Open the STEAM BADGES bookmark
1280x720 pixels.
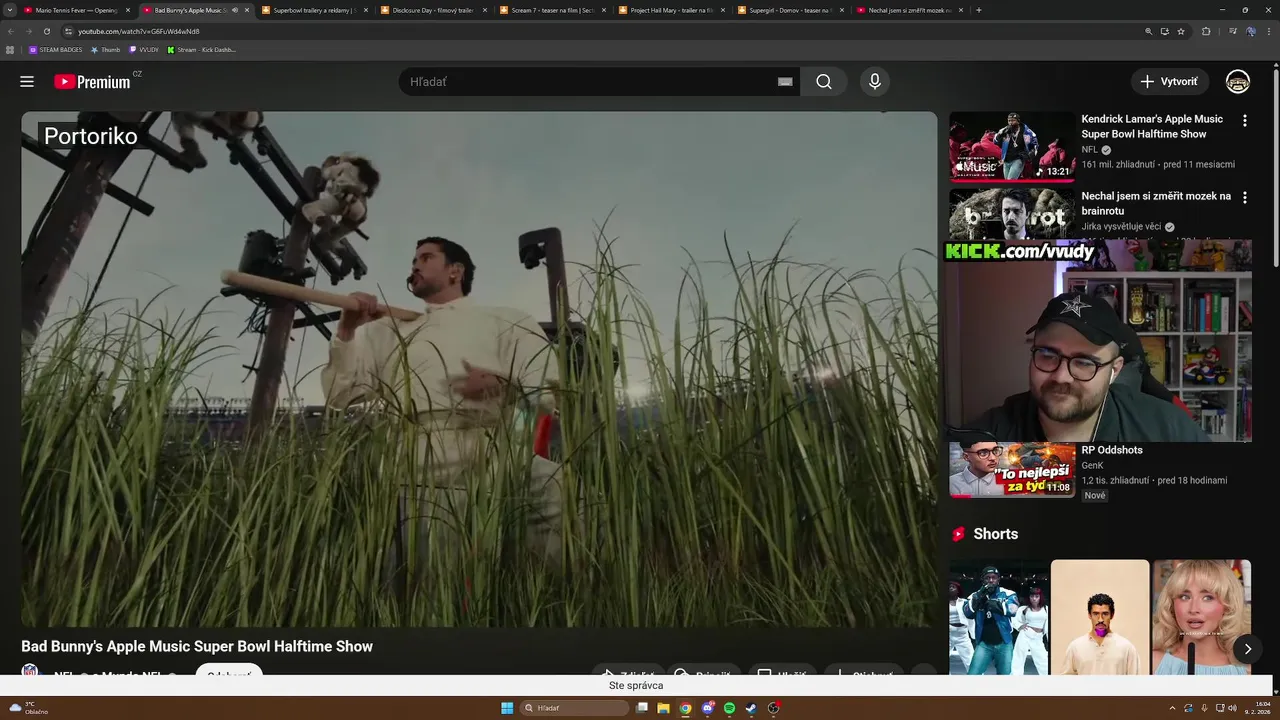point(55,50)
